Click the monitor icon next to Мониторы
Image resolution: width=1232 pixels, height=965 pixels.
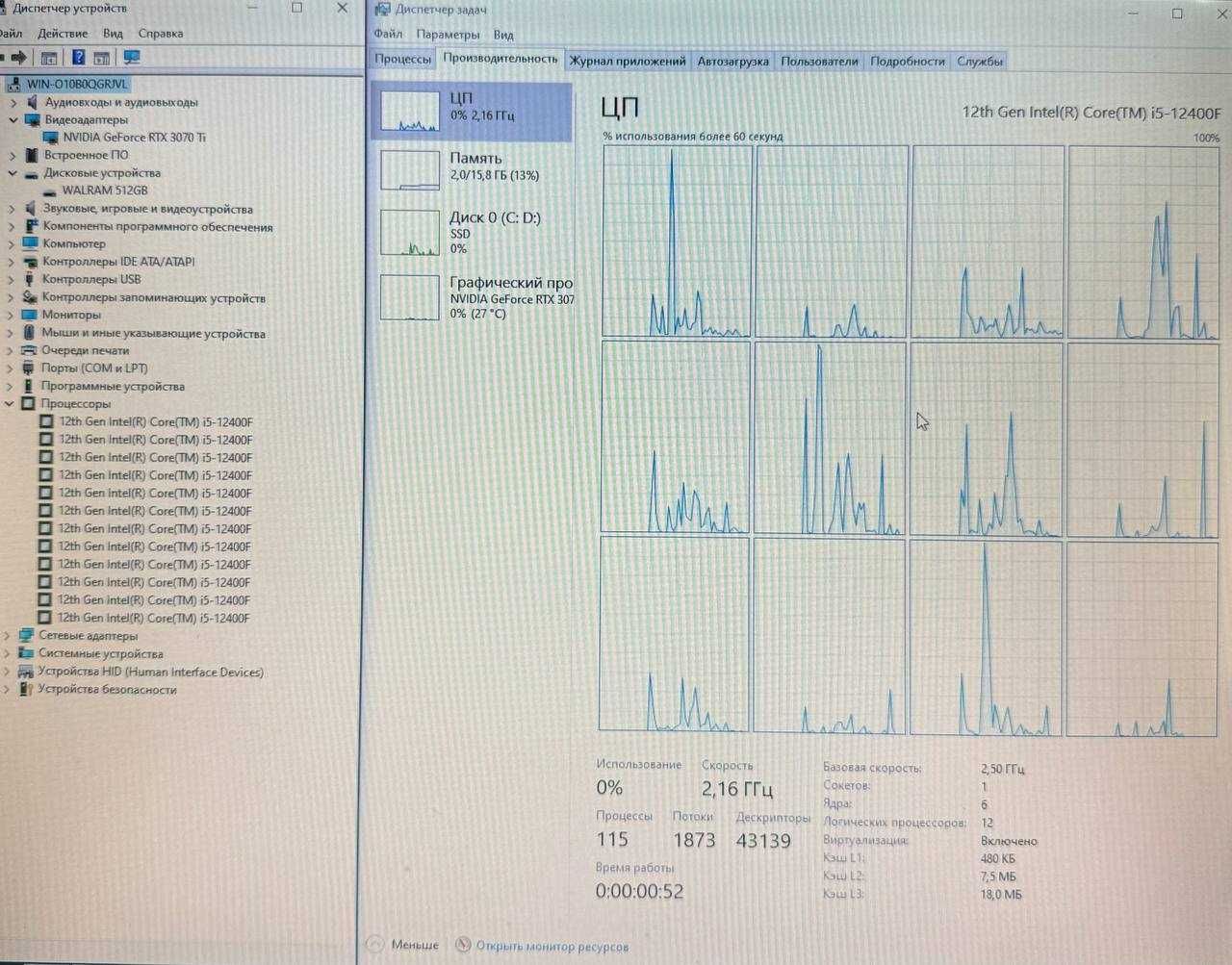pyautogui.click(x=30, y=315)
